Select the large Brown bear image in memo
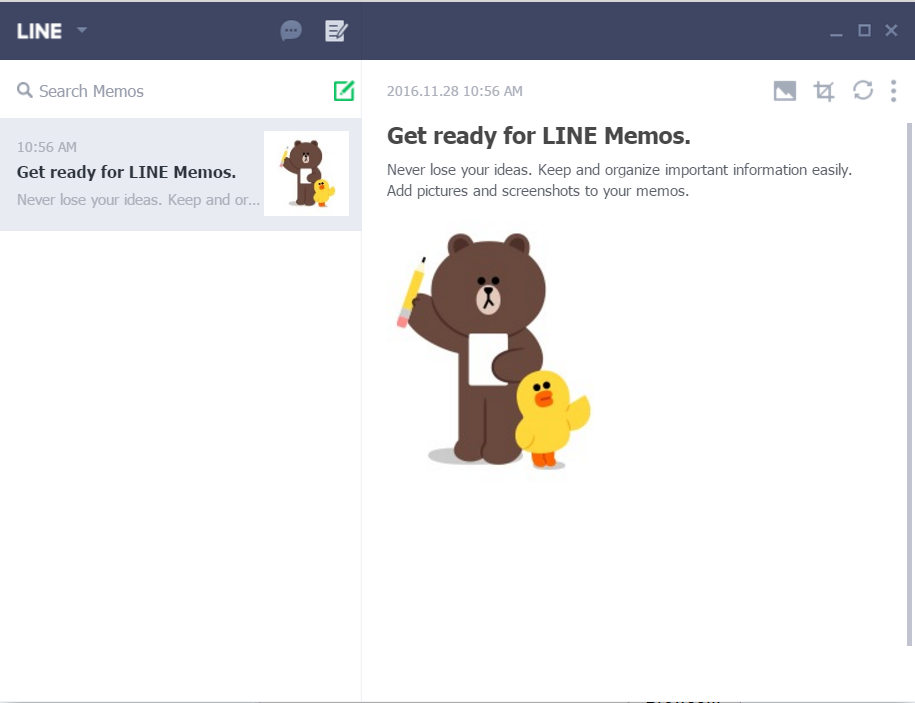 (488, 350)
